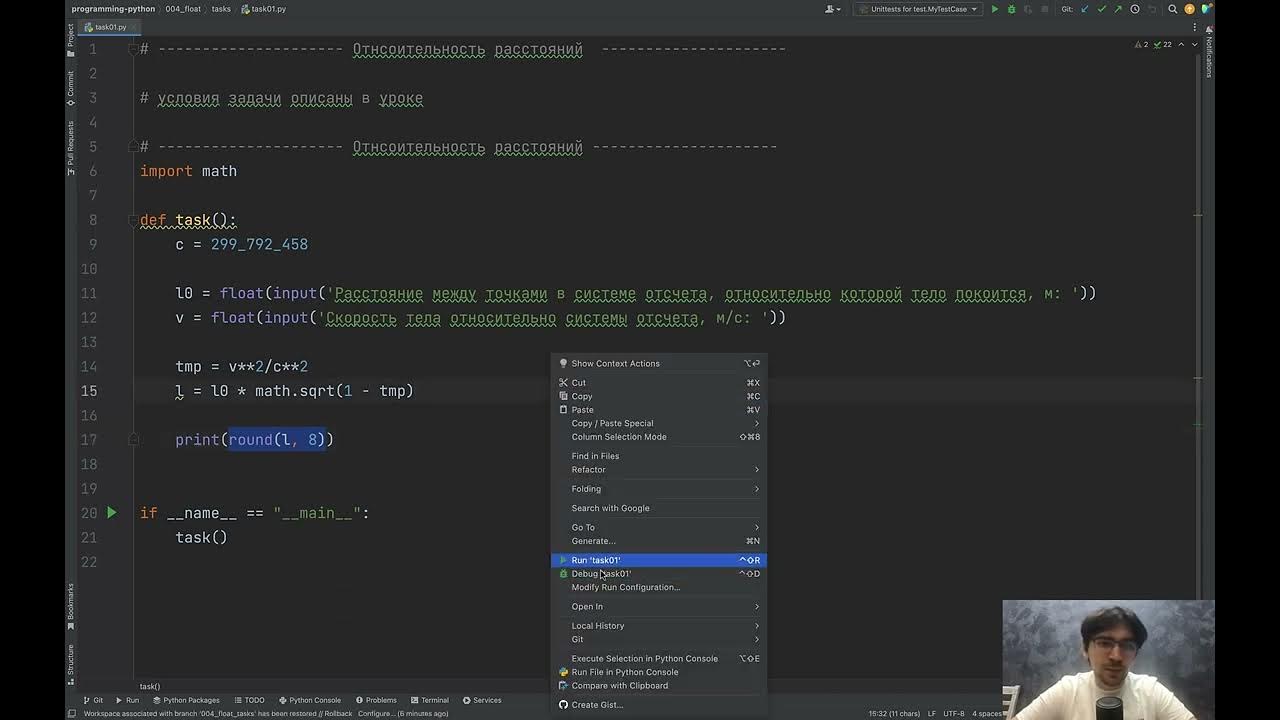The width and height of the screenshot is (1280, 720).
Task: Start debugging with the bug icon in toolbar
Action: pyautogui.click(x=1011, y=9)
